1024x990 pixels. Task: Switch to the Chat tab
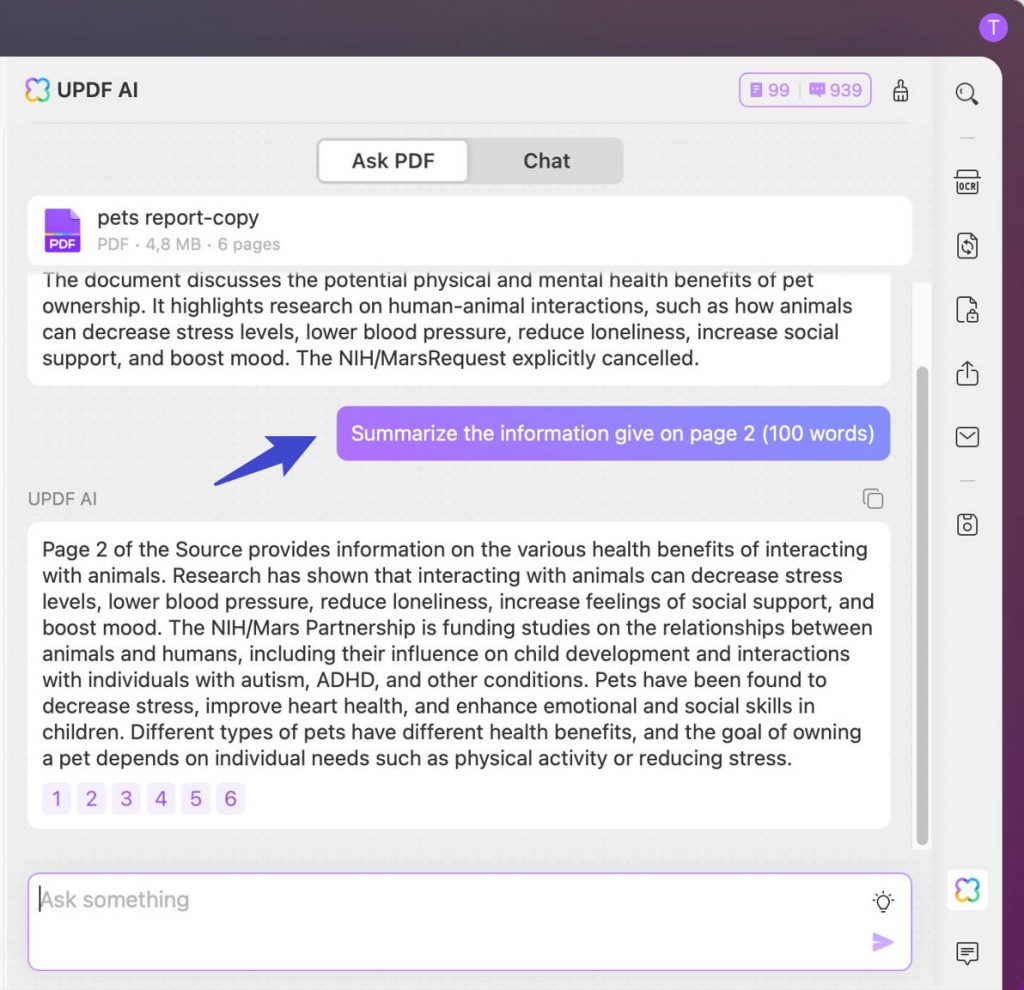pos(546,161)
